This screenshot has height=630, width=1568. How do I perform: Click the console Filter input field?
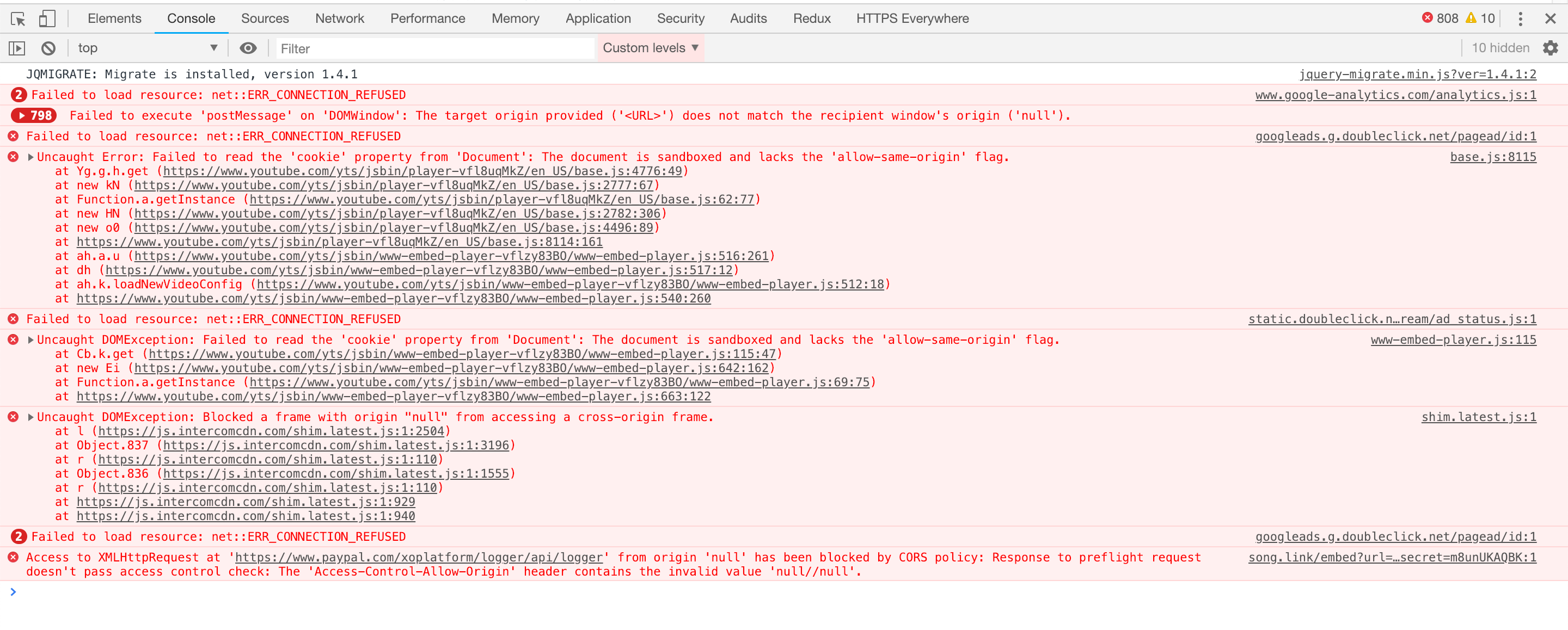[x=434, y=48]
